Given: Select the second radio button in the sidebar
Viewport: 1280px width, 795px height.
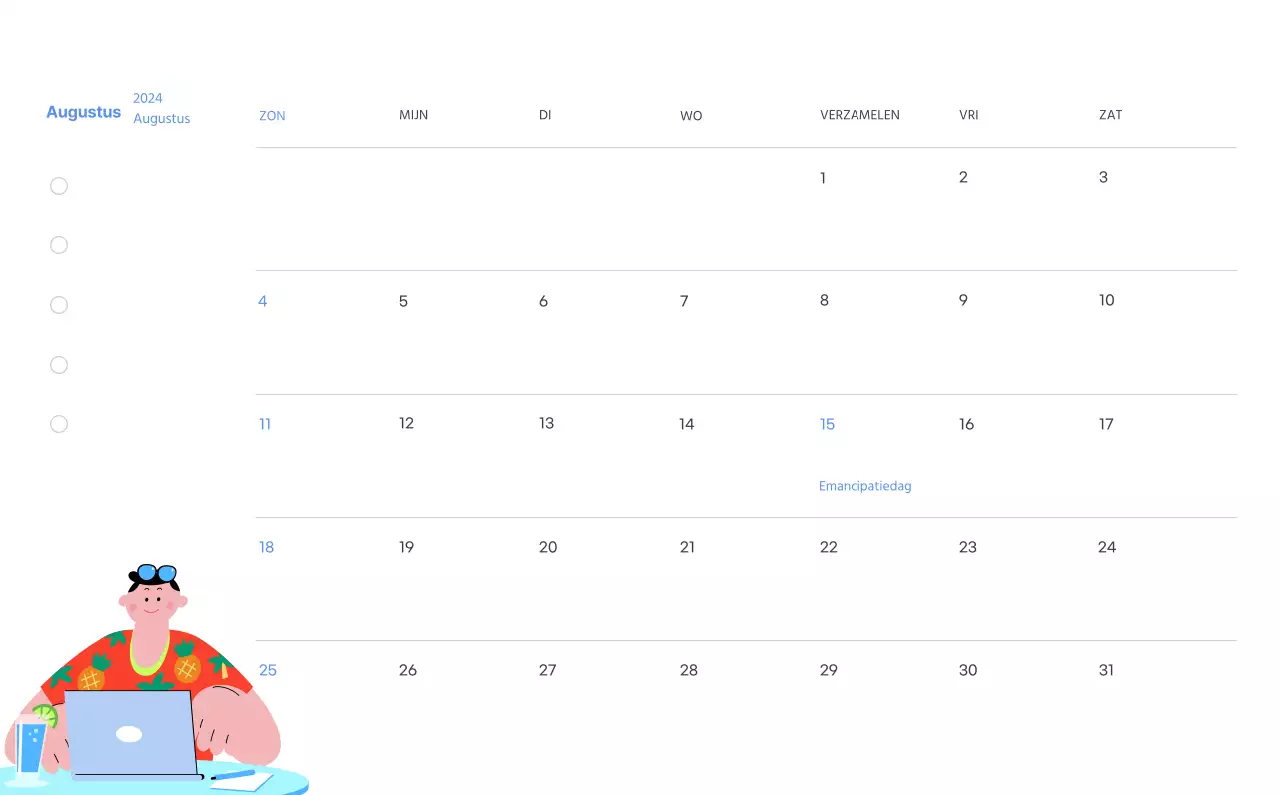Looking at the screenshot, I should [59, 245].
